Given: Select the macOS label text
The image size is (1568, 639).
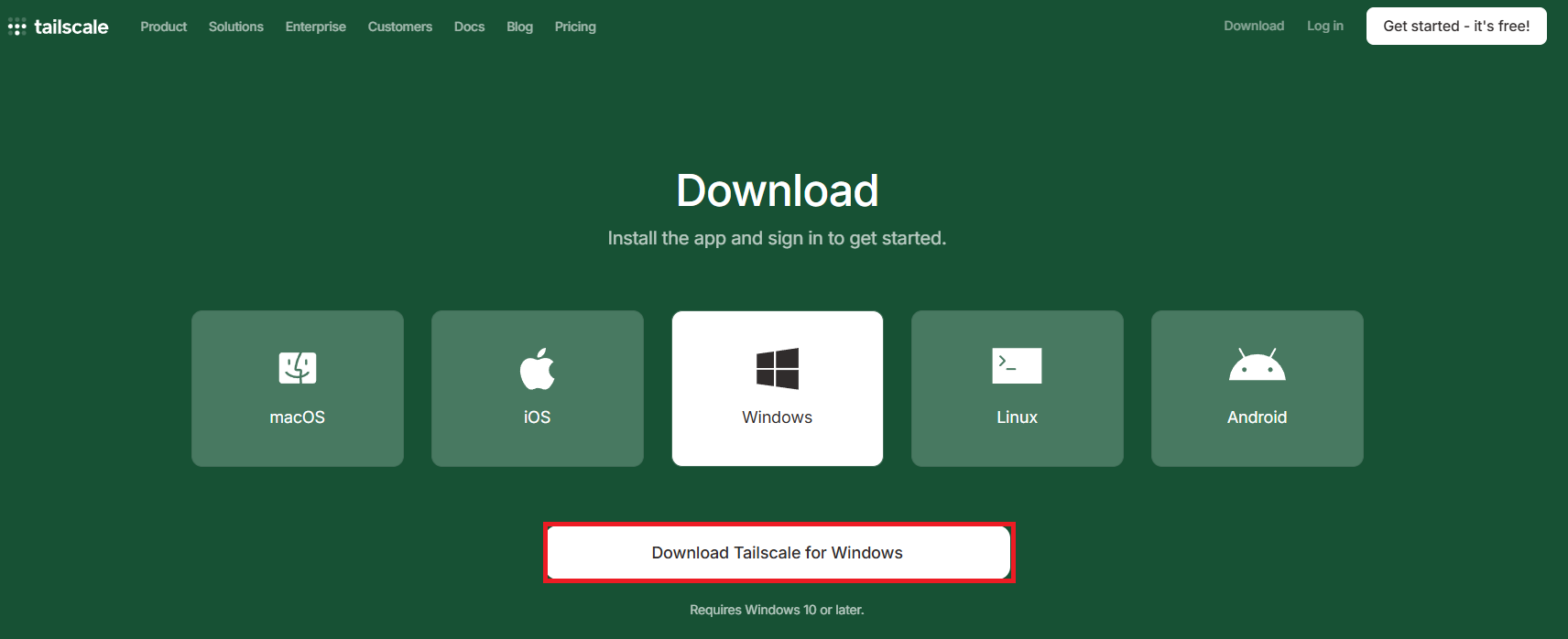Looking at the screenshot, I should pyautogui.click(x=298, y=417).
